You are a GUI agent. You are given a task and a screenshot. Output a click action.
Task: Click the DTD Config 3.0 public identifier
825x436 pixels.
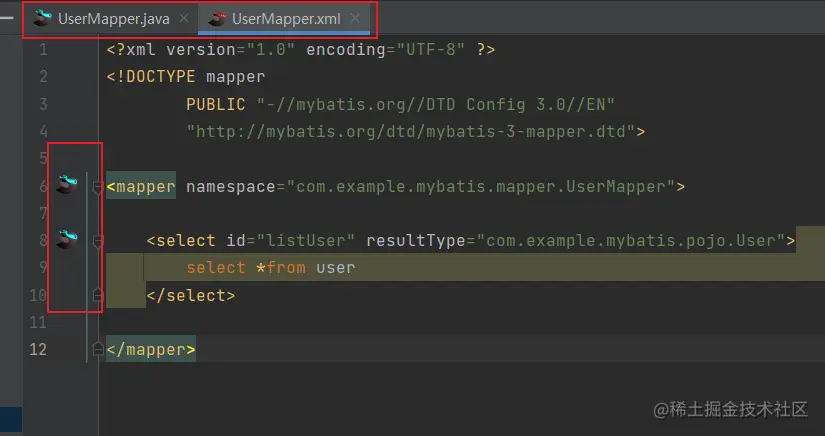[x=436, y=104]
